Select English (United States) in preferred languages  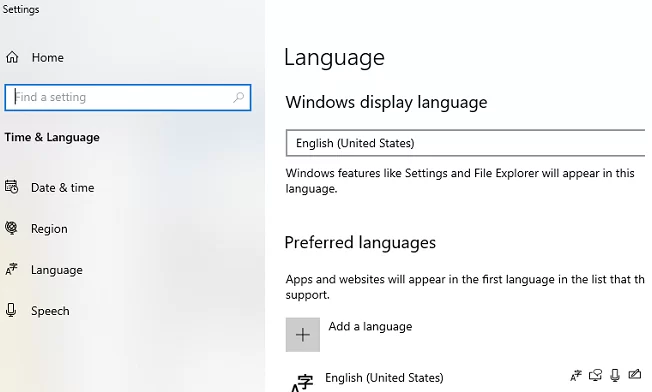click(384, 377)
